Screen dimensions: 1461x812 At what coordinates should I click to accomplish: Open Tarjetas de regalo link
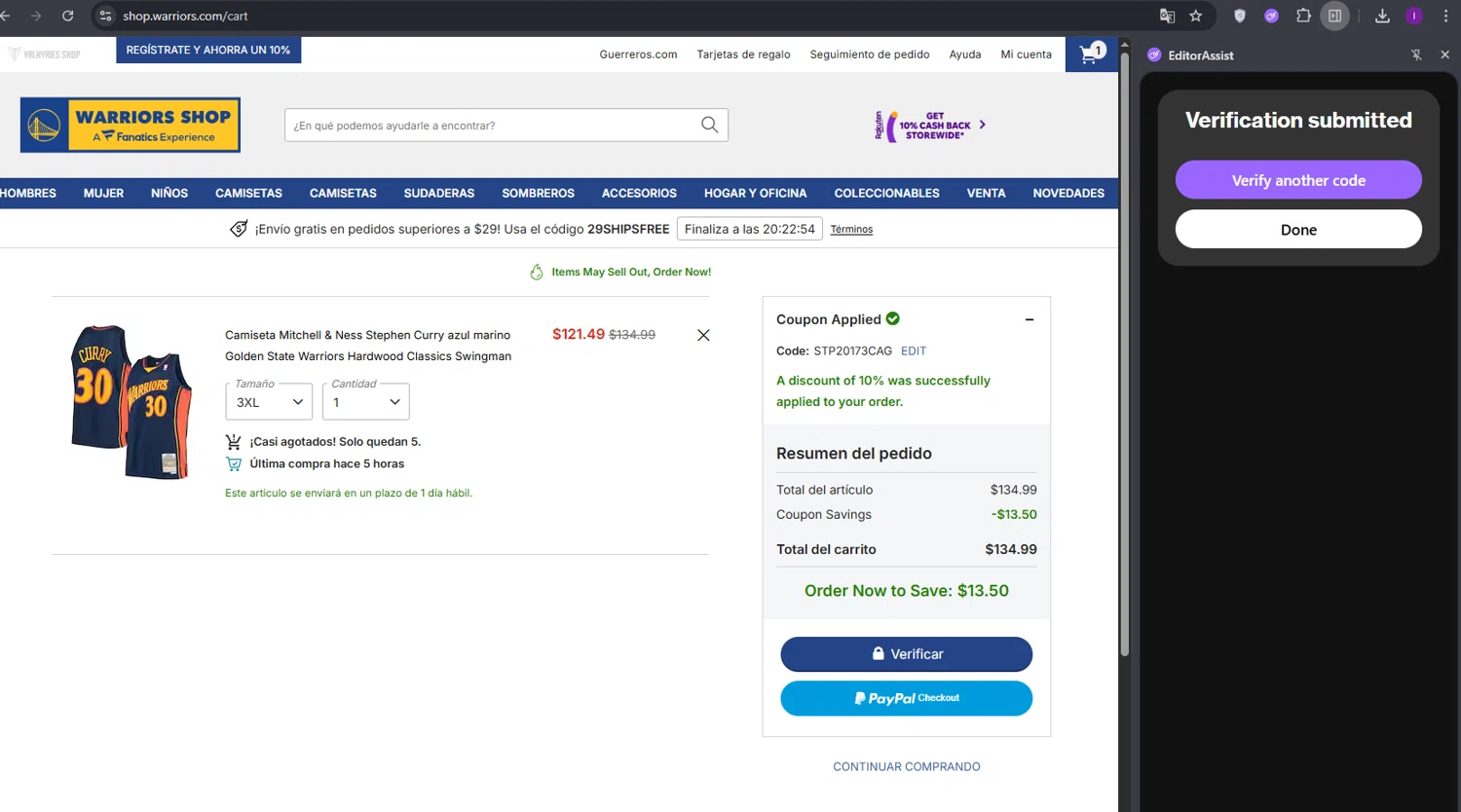coord(743,55)
